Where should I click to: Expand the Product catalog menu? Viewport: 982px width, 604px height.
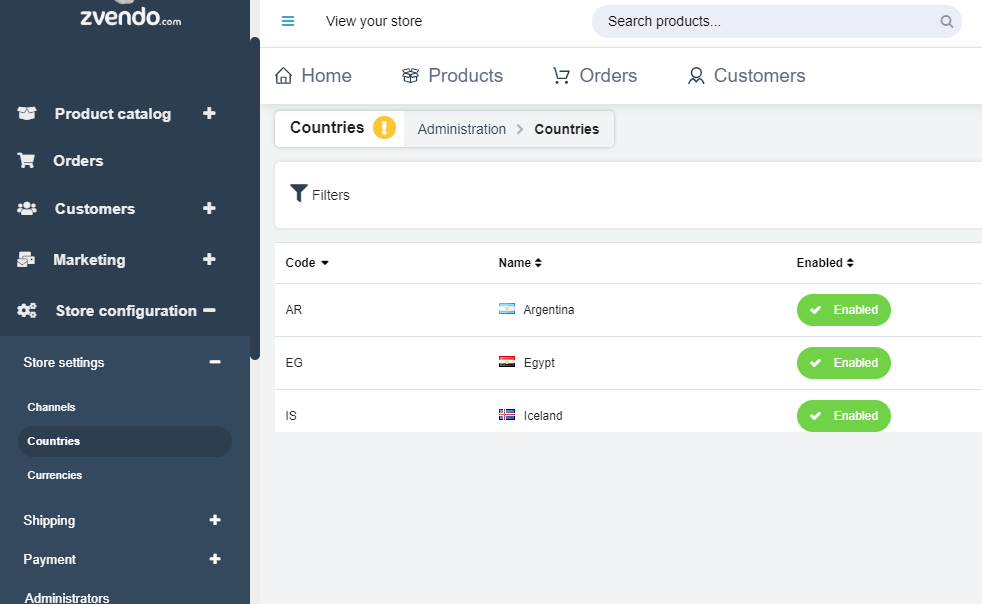pyautogui.click(x=209, y=113)
